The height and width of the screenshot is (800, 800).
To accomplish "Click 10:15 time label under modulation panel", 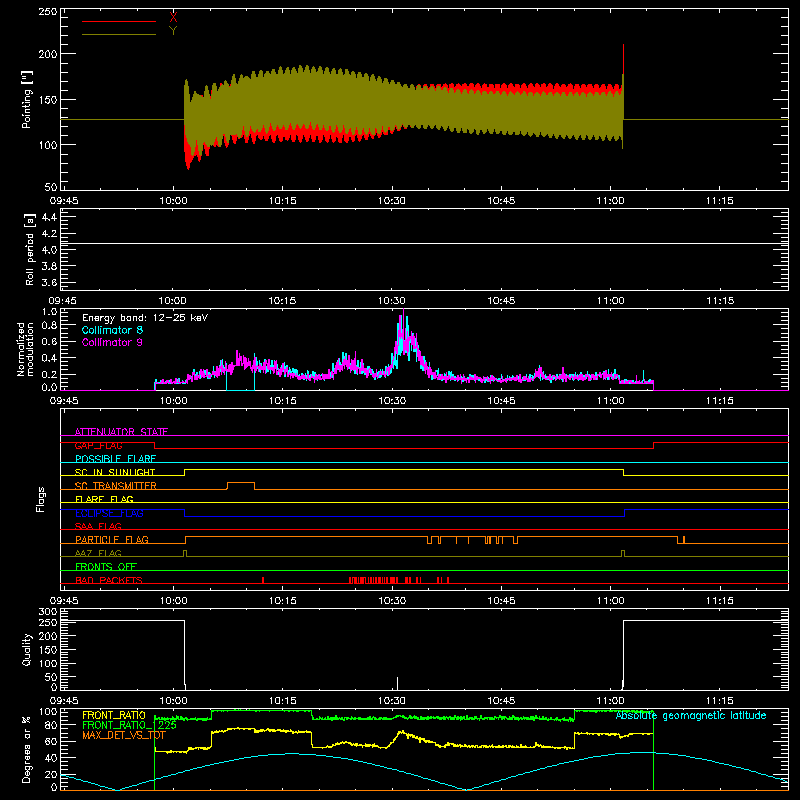I will [283, 401].
